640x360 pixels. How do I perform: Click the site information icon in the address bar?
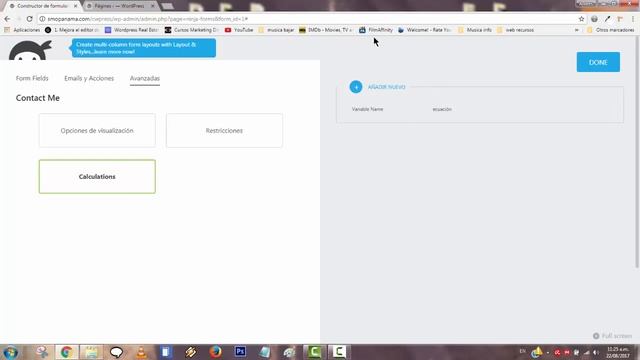tap(42, 19)
